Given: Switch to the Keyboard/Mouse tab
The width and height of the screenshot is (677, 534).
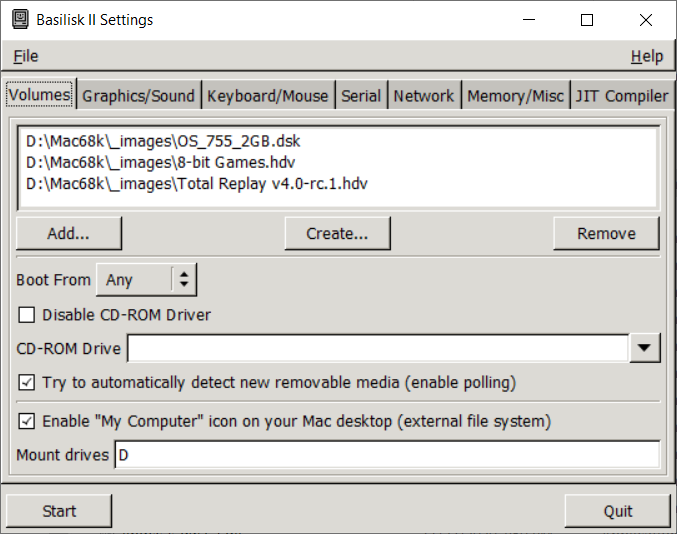Looking at the screenshot, I should (x=268, y=96).
